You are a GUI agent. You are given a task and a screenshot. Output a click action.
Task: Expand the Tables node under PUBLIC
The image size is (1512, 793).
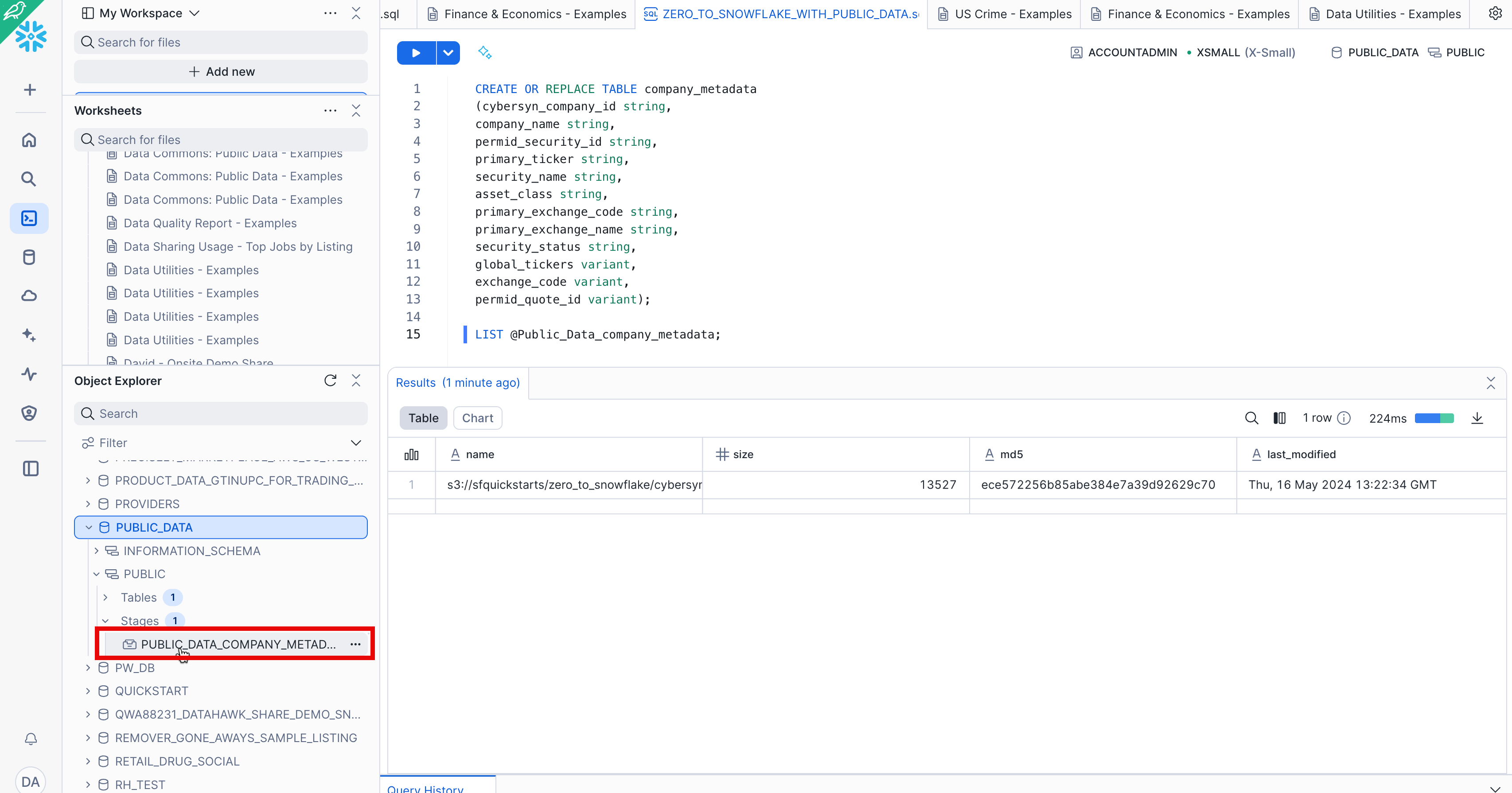(105, 598)
